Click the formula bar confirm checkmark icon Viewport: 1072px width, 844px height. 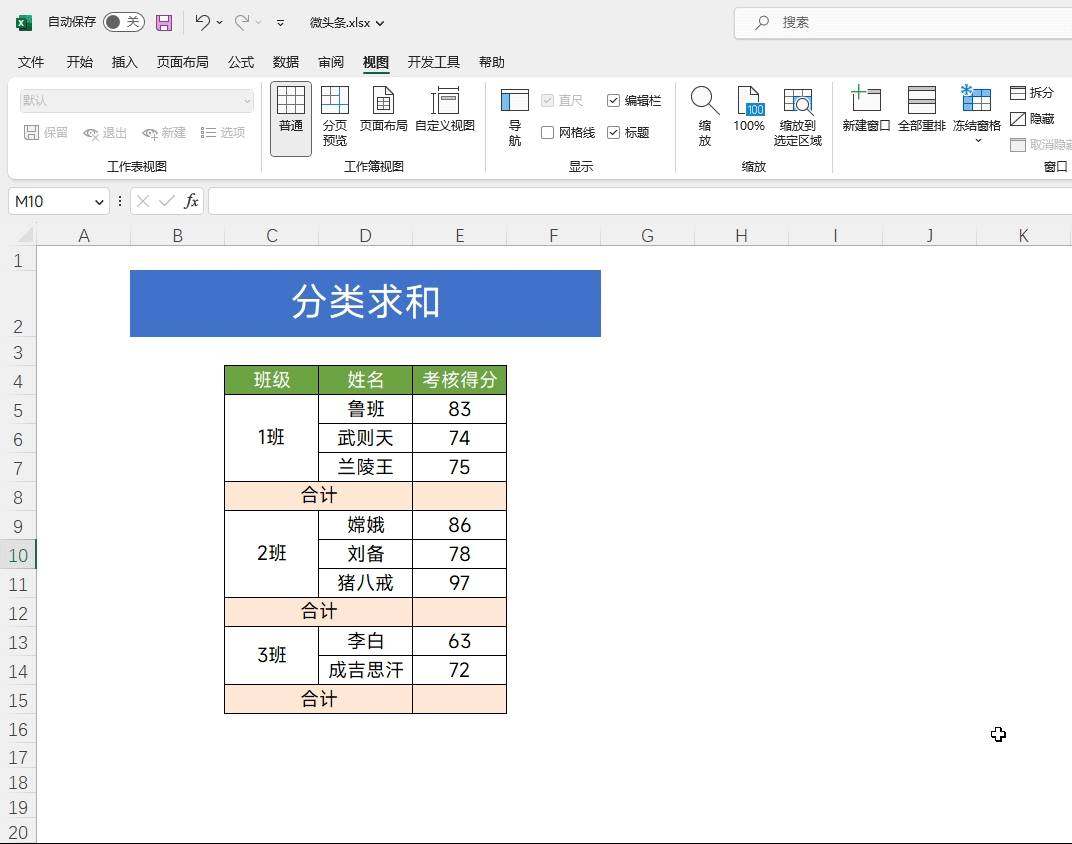pos(166,201)
